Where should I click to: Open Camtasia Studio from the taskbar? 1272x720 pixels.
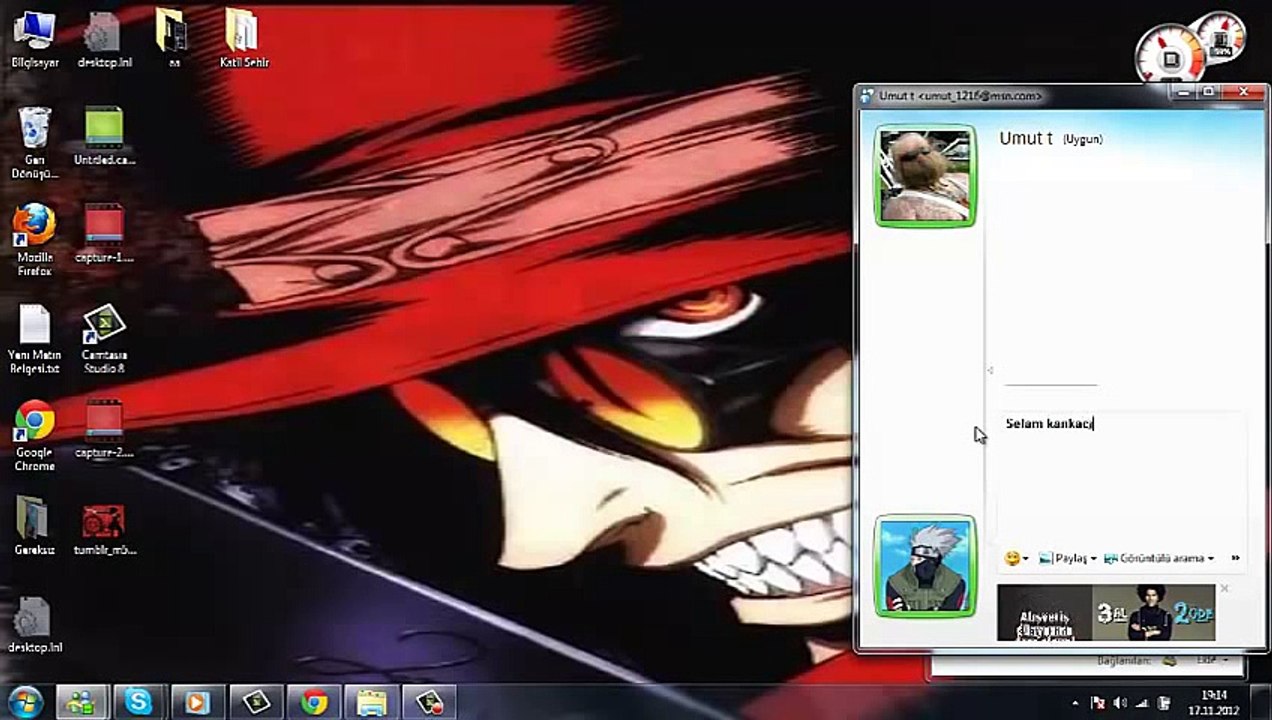[x=255, y=702]
